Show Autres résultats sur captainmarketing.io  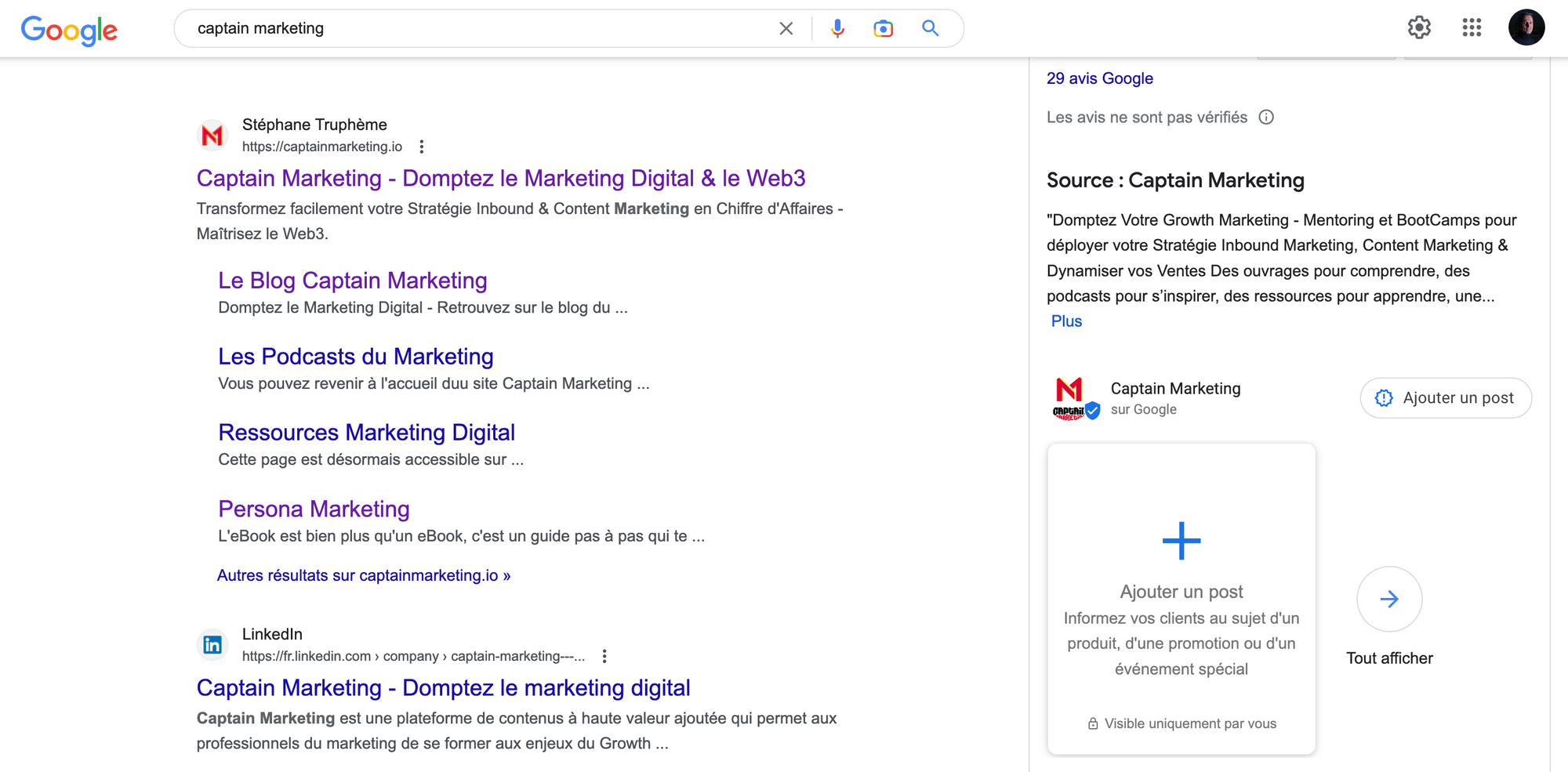tap(364, 575)
